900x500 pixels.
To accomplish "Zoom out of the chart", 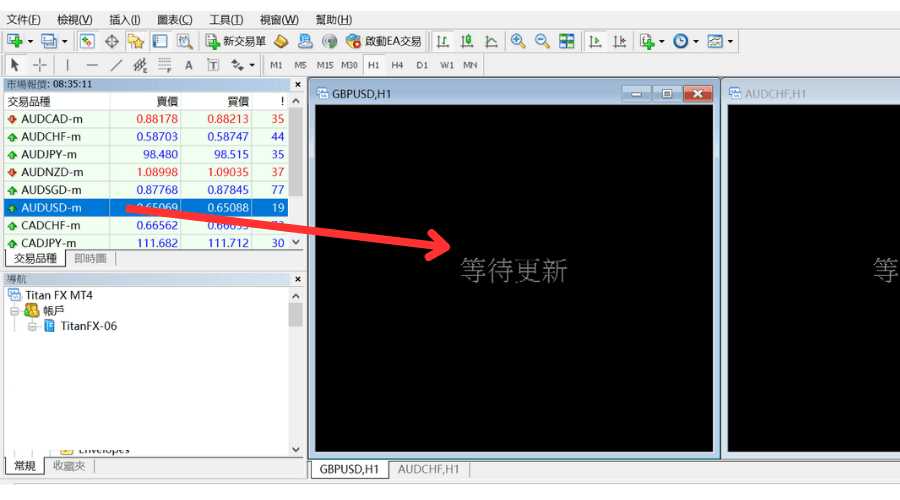I will [542, 41].
